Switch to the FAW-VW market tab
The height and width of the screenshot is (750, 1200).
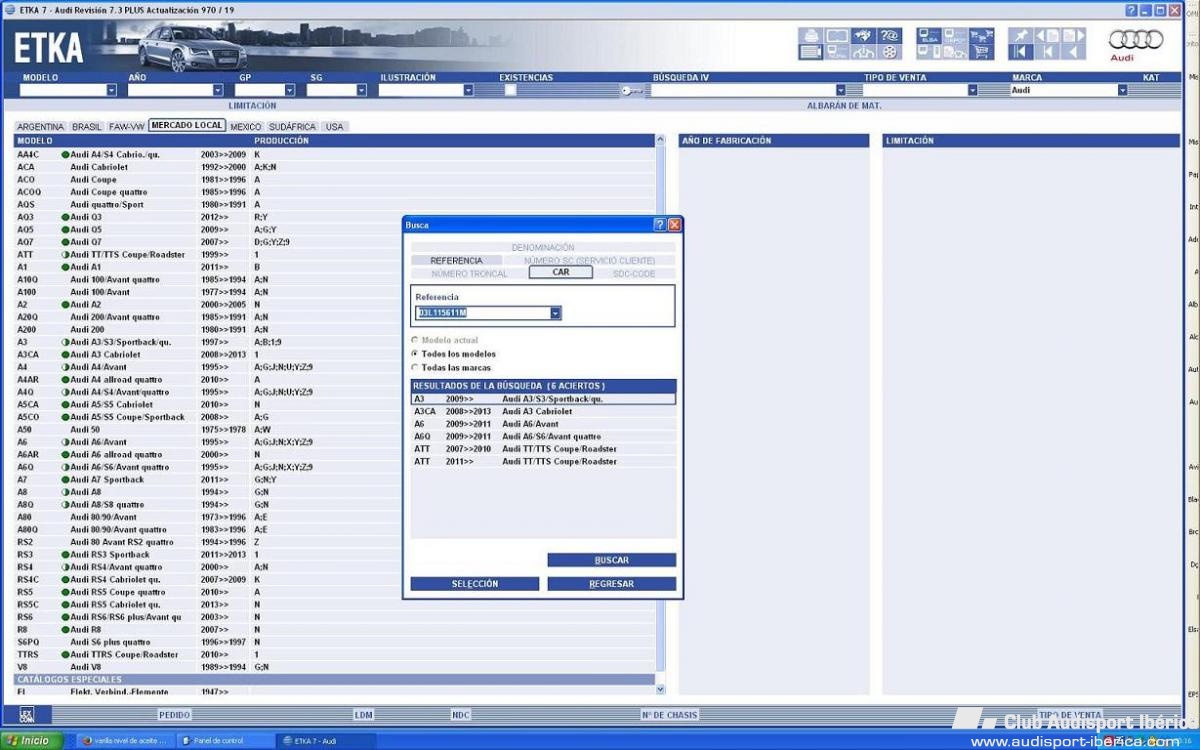(127, 127)
